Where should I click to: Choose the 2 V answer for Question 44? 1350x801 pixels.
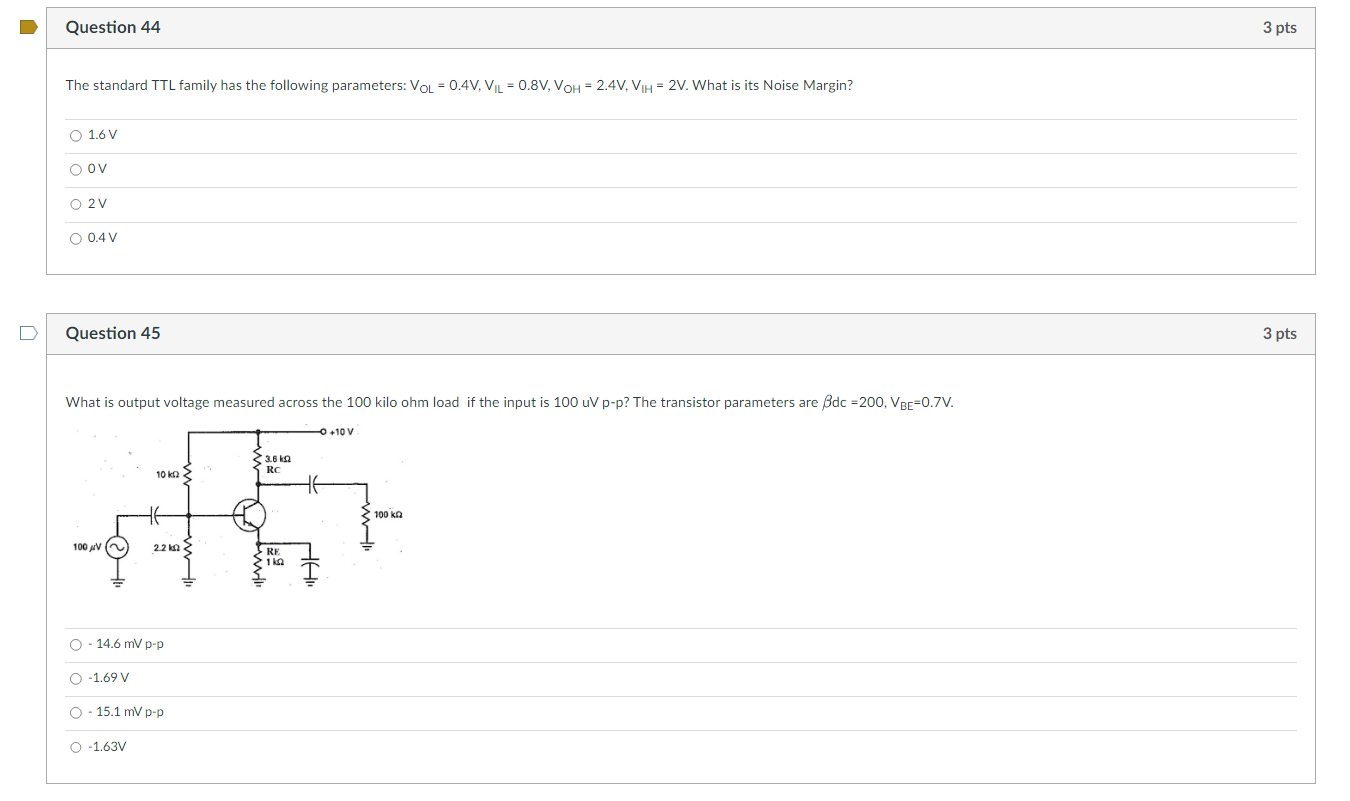click(x=76, y=203)
